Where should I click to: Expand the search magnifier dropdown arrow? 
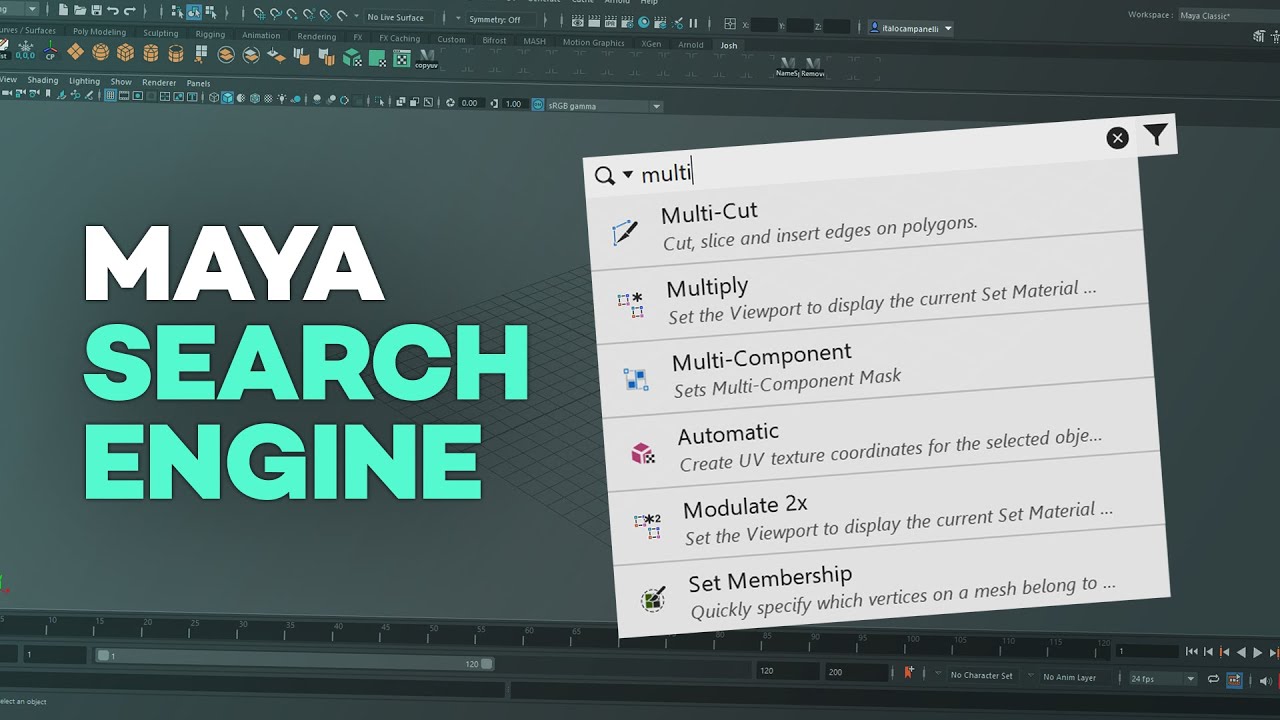tap(628, 174)
